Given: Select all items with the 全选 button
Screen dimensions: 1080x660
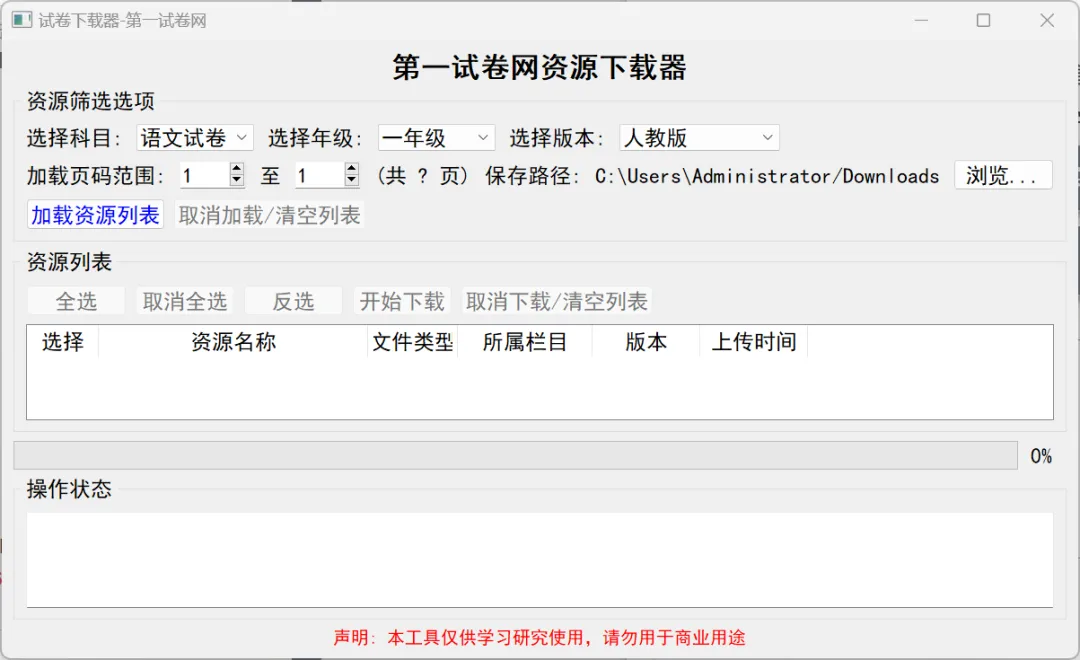Looking at the screenshot, I should coord(75,300).
